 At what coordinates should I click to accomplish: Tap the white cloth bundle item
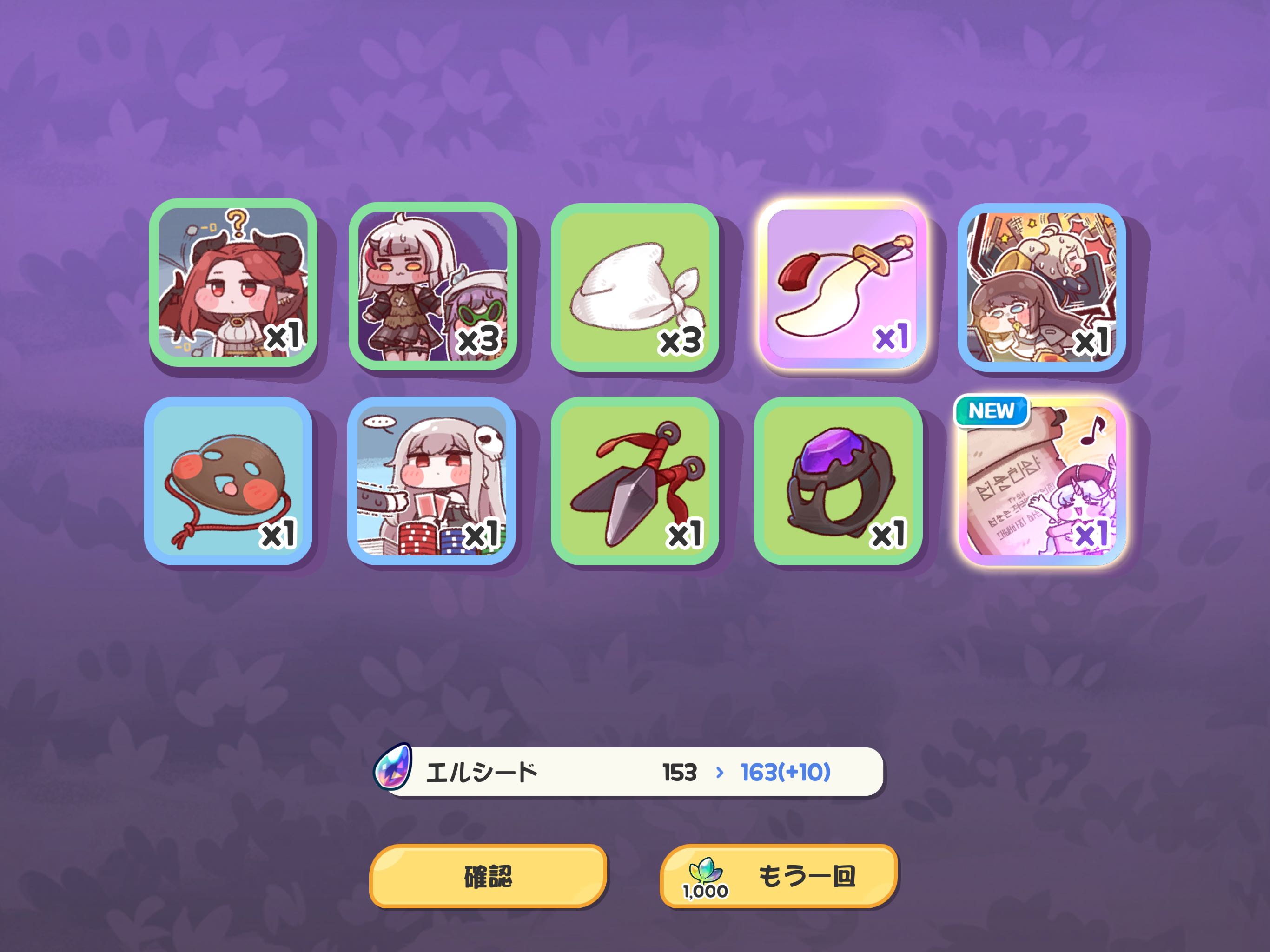pyautogui.click(x=635, y=287)
